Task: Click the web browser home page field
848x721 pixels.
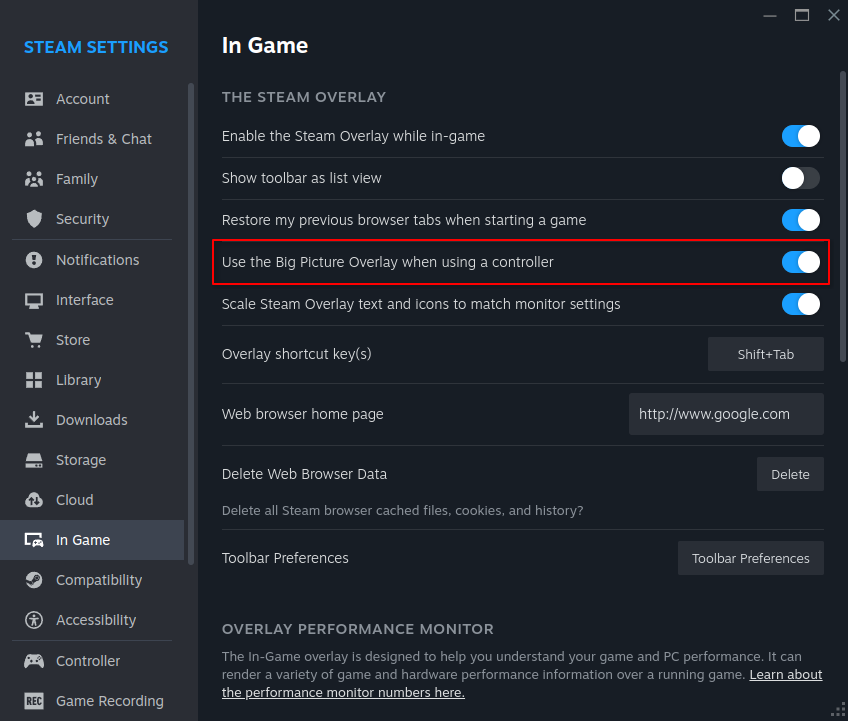Action: [726, 414]
